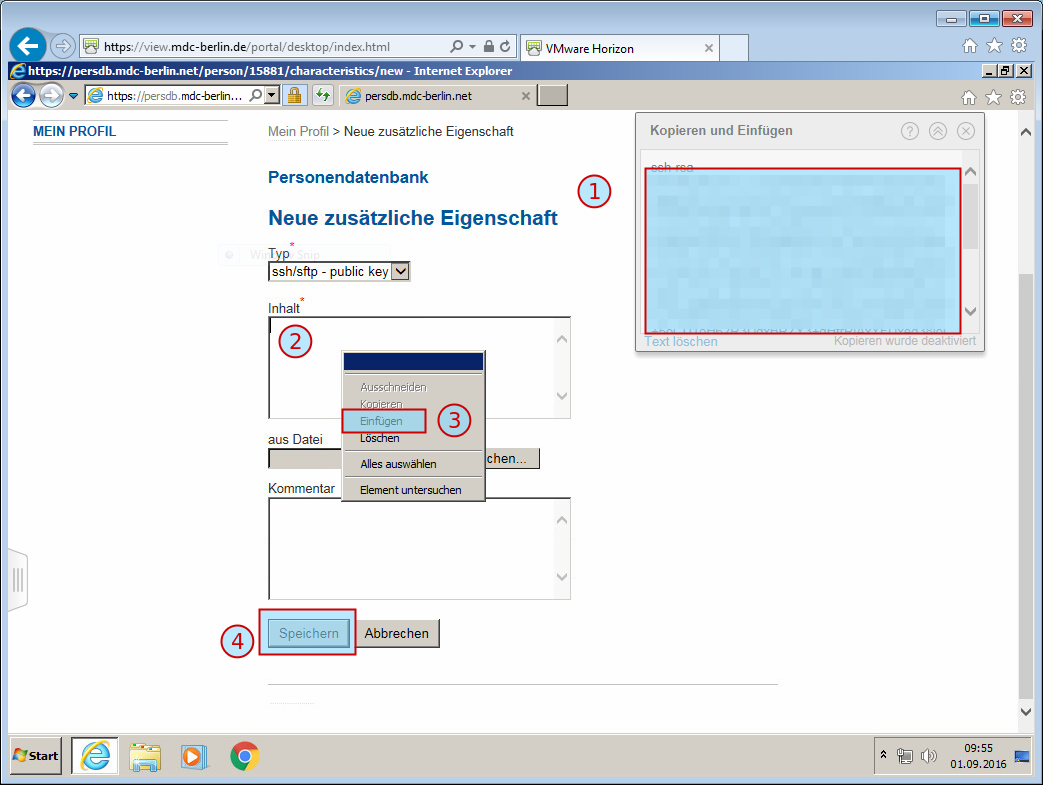Click the Abbrechen button
This screenshot has width=1043, height=785.
click(x=396, y=633)
